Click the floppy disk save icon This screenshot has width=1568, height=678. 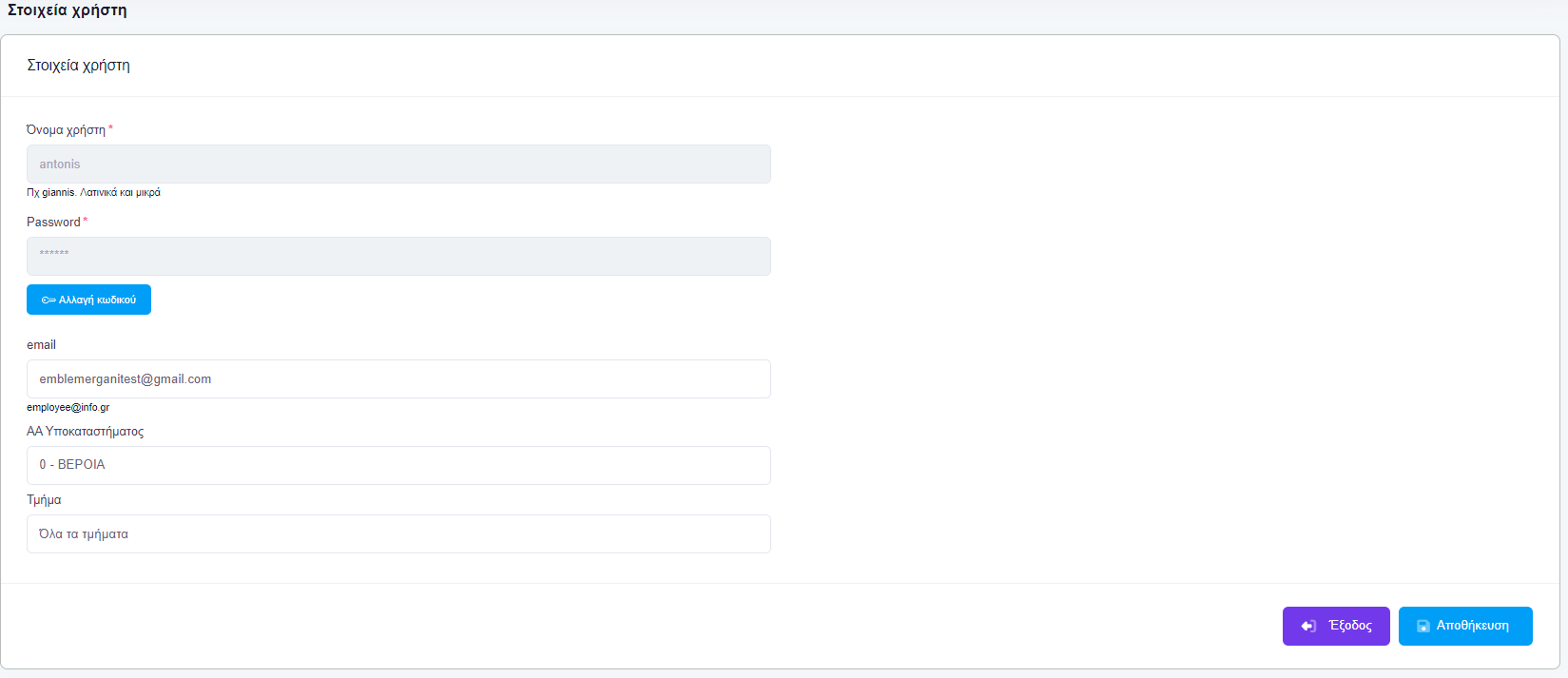(1423, 626)
